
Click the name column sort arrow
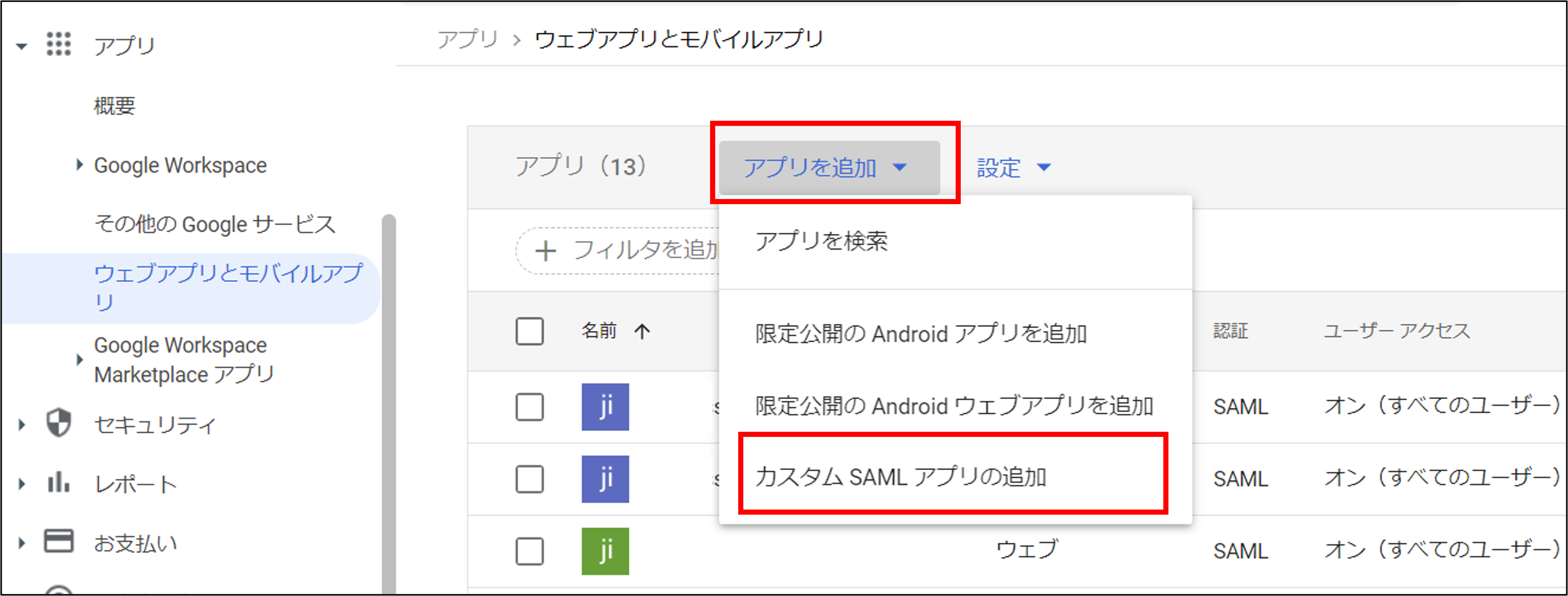642,332
